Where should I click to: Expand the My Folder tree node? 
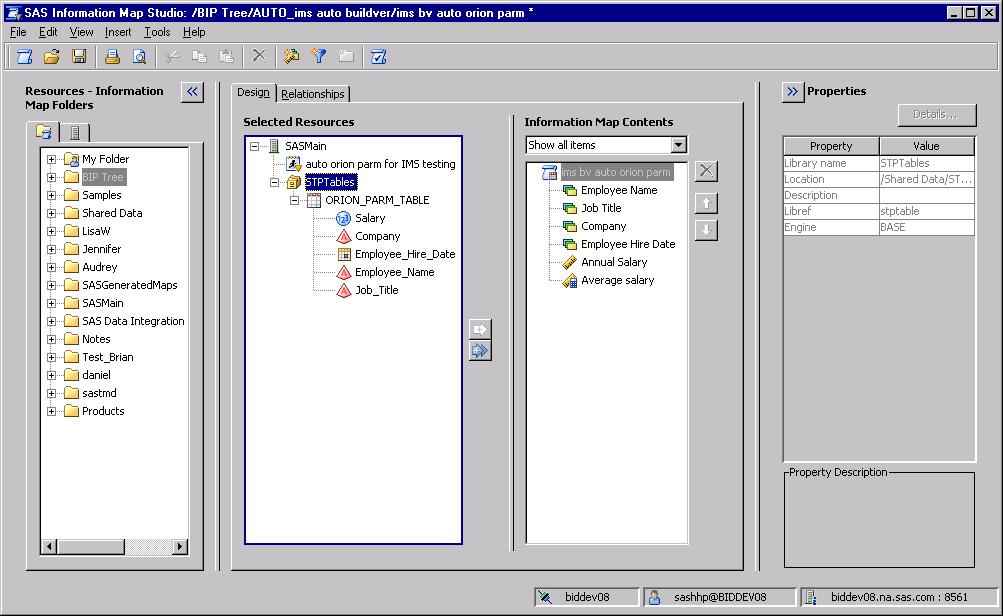(x=51, y=159)
